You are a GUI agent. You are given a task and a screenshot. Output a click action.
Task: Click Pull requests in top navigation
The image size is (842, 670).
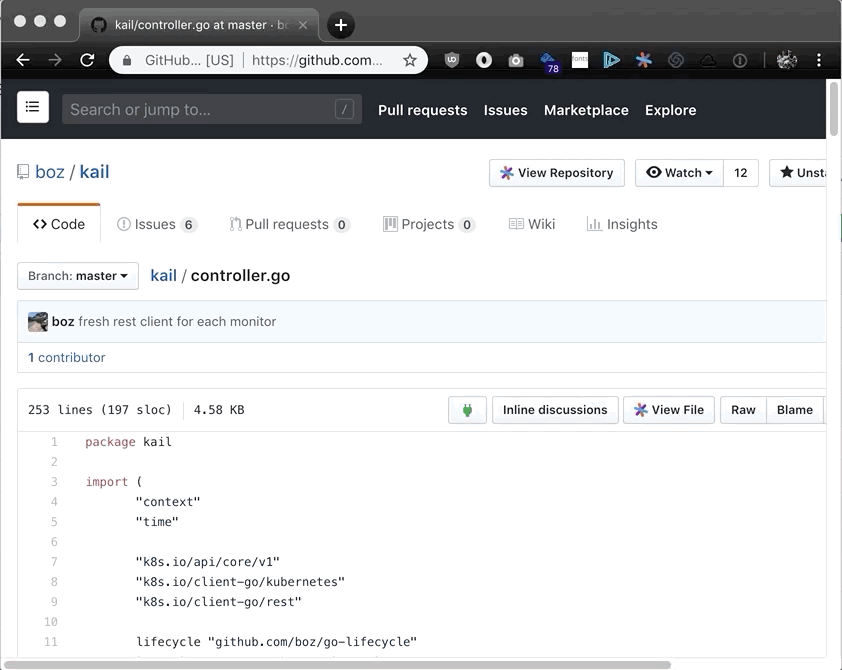click(423, 110)
